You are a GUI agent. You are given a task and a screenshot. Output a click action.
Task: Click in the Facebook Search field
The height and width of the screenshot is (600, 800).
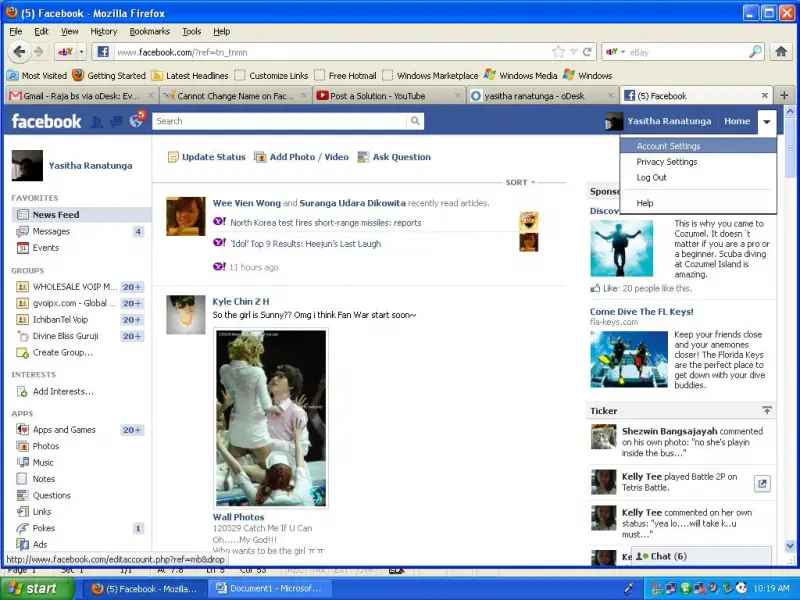[280, 121]
